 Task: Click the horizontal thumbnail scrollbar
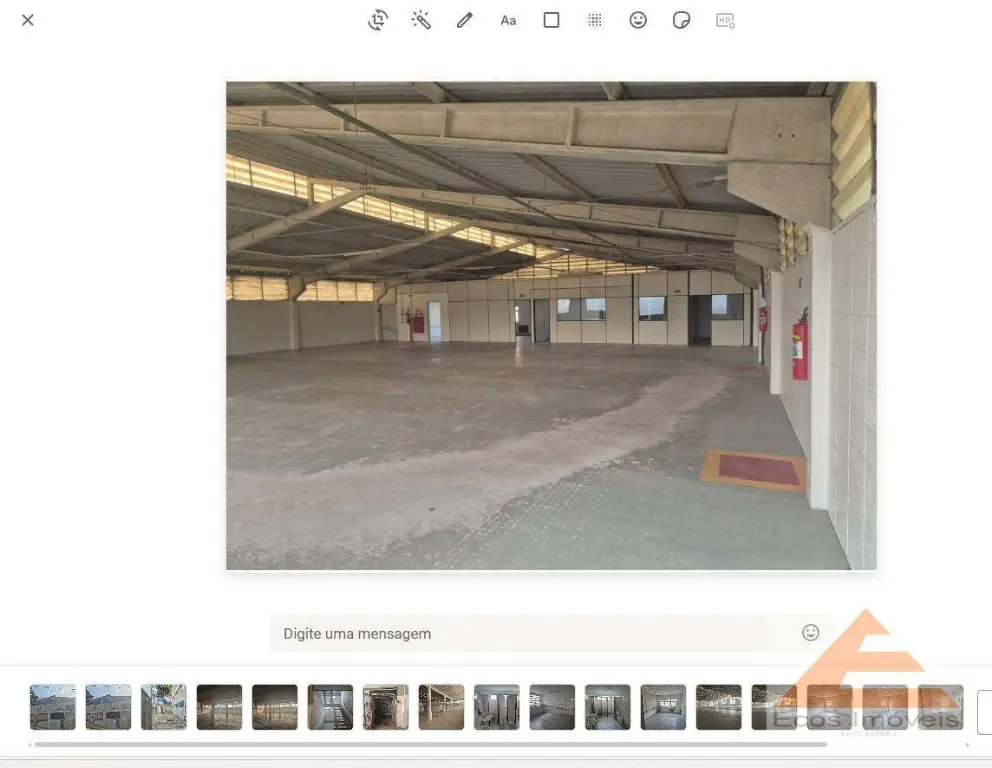(430, 745)
